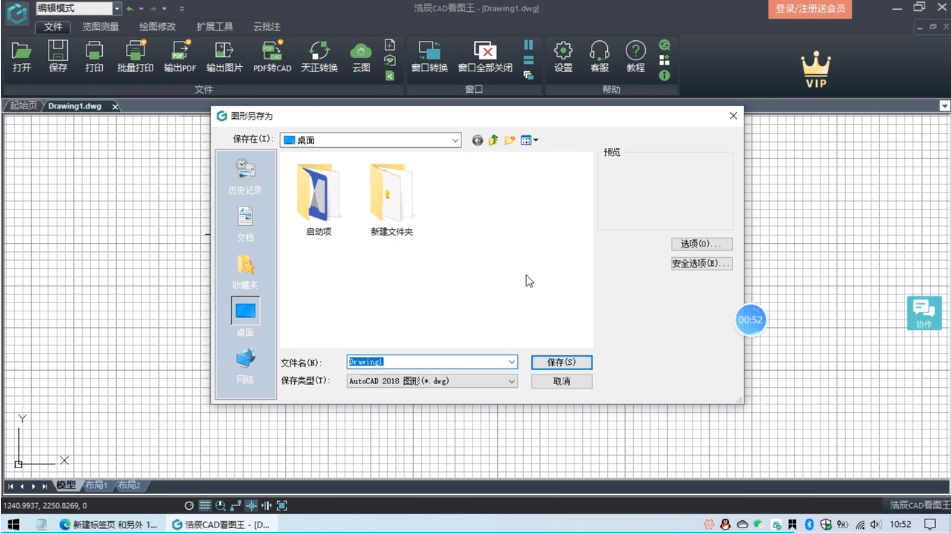
Task: Go back using dialog back arrow icon
Action: coord(477,140)
